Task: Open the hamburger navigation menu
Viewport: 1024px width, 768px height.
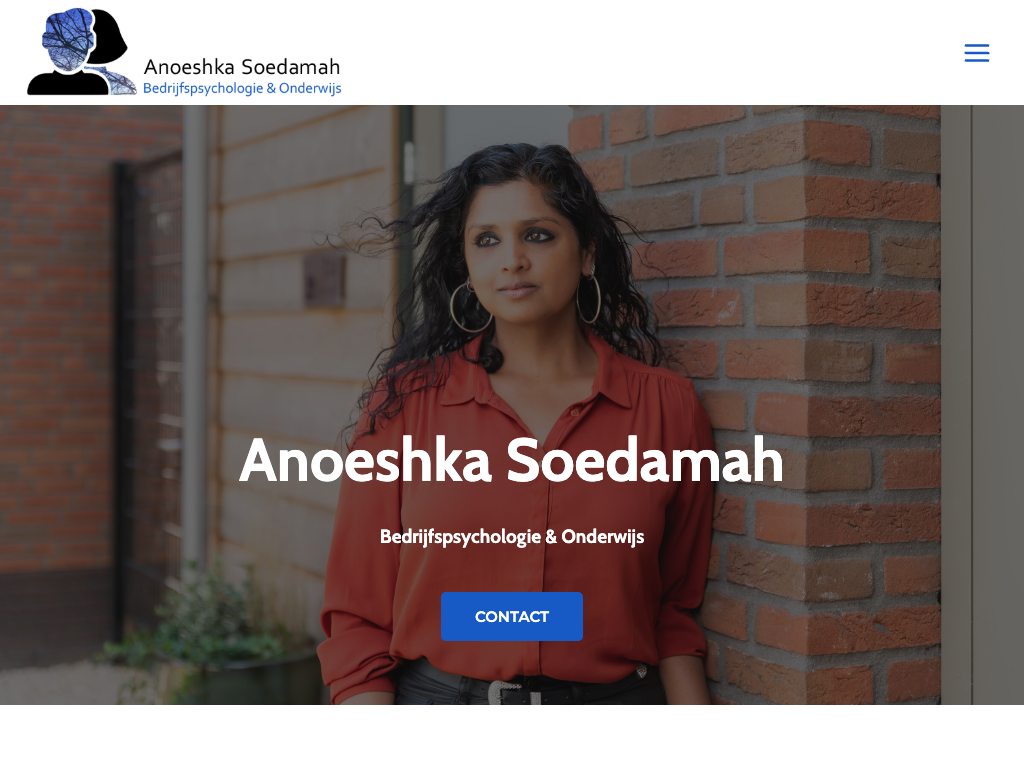Action: click(x=976, y=53)
